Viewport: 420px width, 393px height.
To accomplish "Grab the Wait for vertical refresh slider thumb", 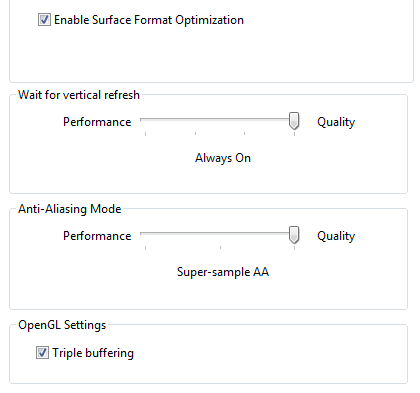I will 294,121.
